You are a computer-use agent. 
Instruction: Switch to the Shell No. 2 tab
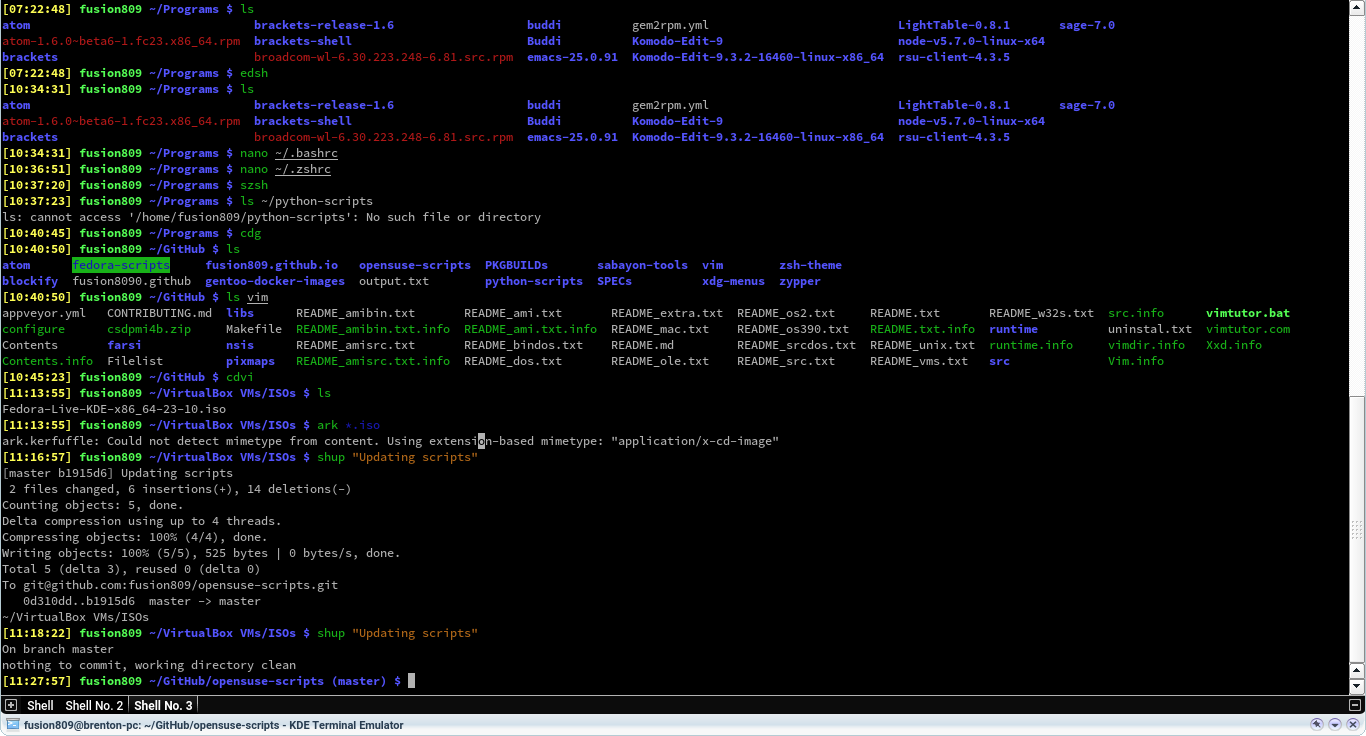(94, 705)
